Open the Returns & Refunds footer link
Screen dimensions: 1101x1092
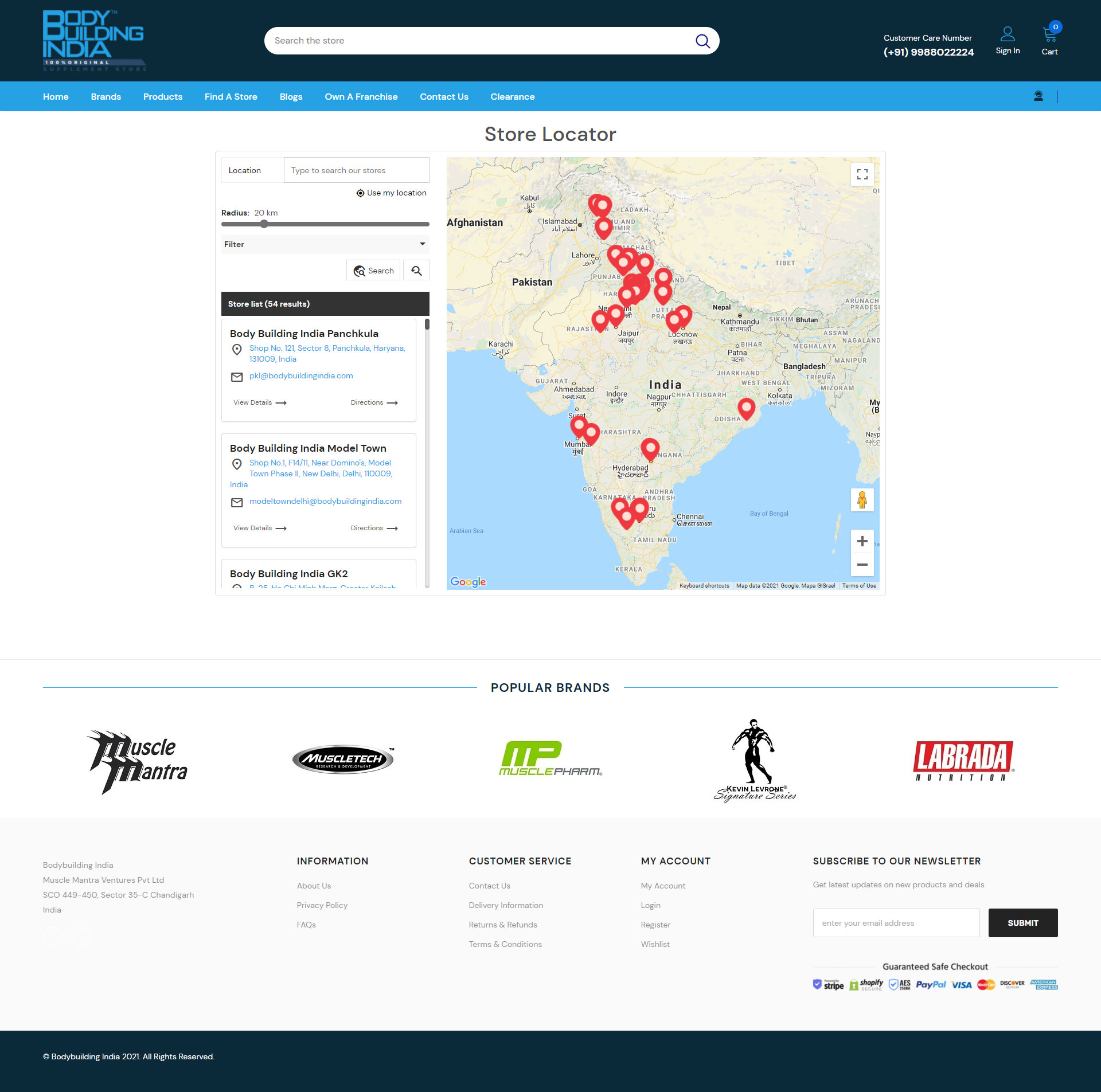pyautogui.click(x=503, y=925)
